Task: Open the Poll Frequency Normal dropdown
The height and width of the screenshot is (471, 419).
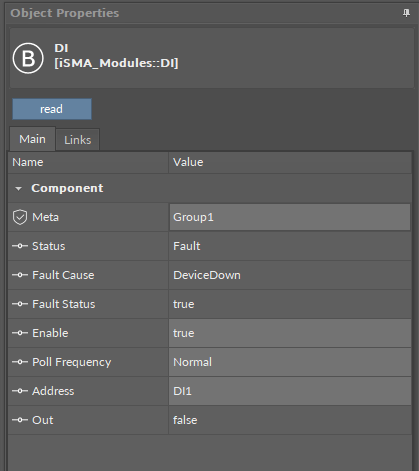Action: click(x=290, y=362)
